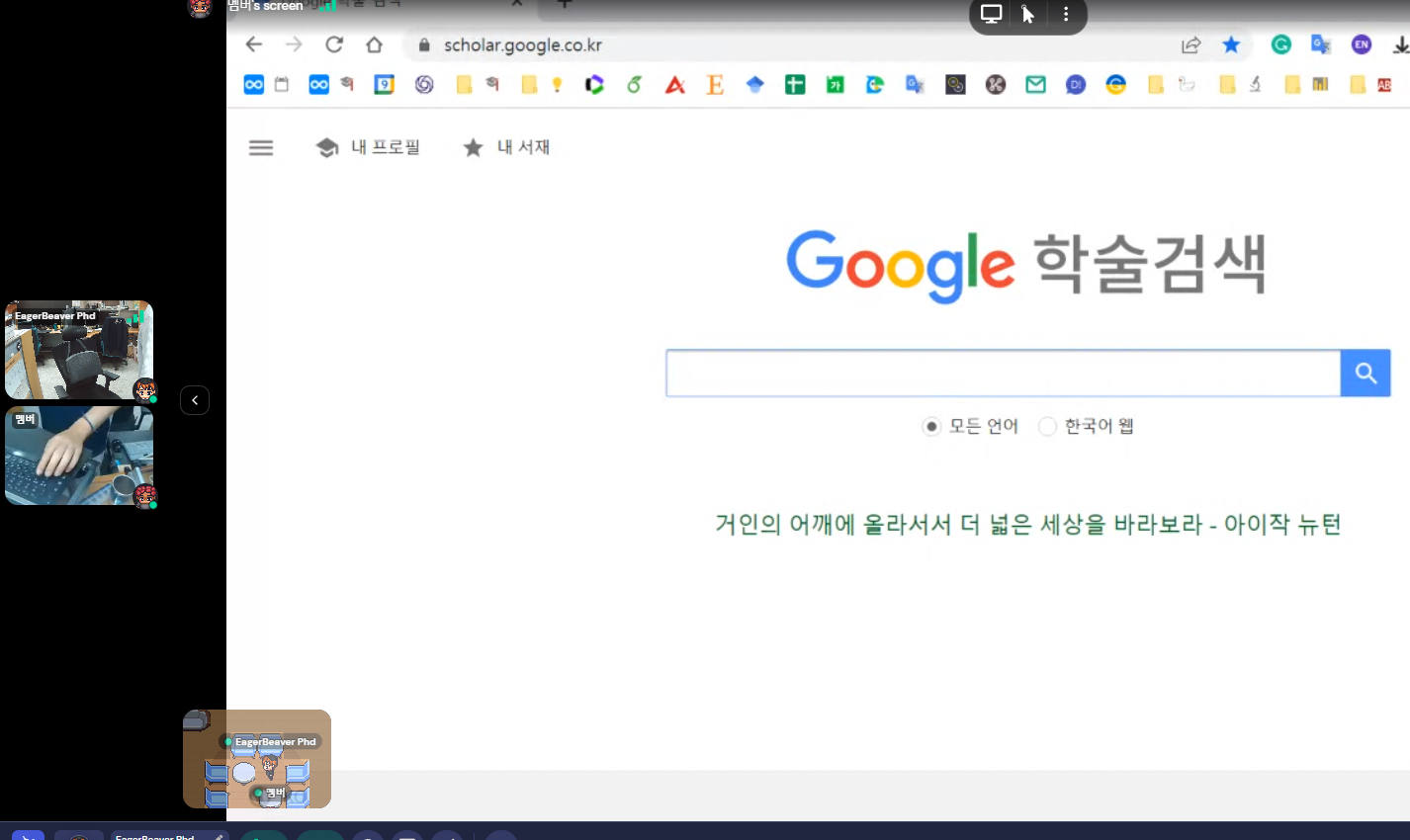Click the browser forward arrow

[294, 44]
